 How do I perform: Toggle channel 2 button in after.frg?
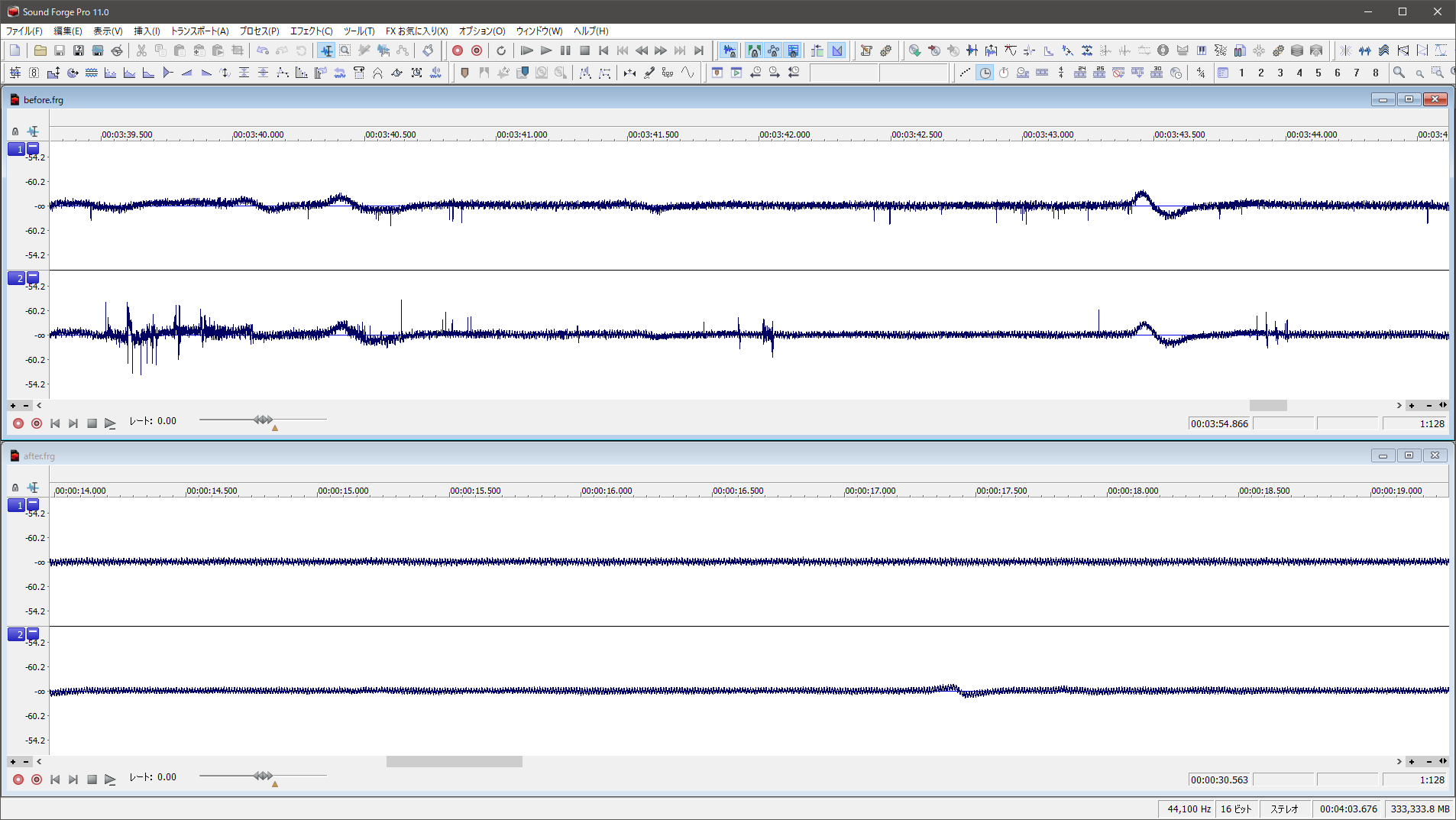pyautogui.click(x=16, y=634)
